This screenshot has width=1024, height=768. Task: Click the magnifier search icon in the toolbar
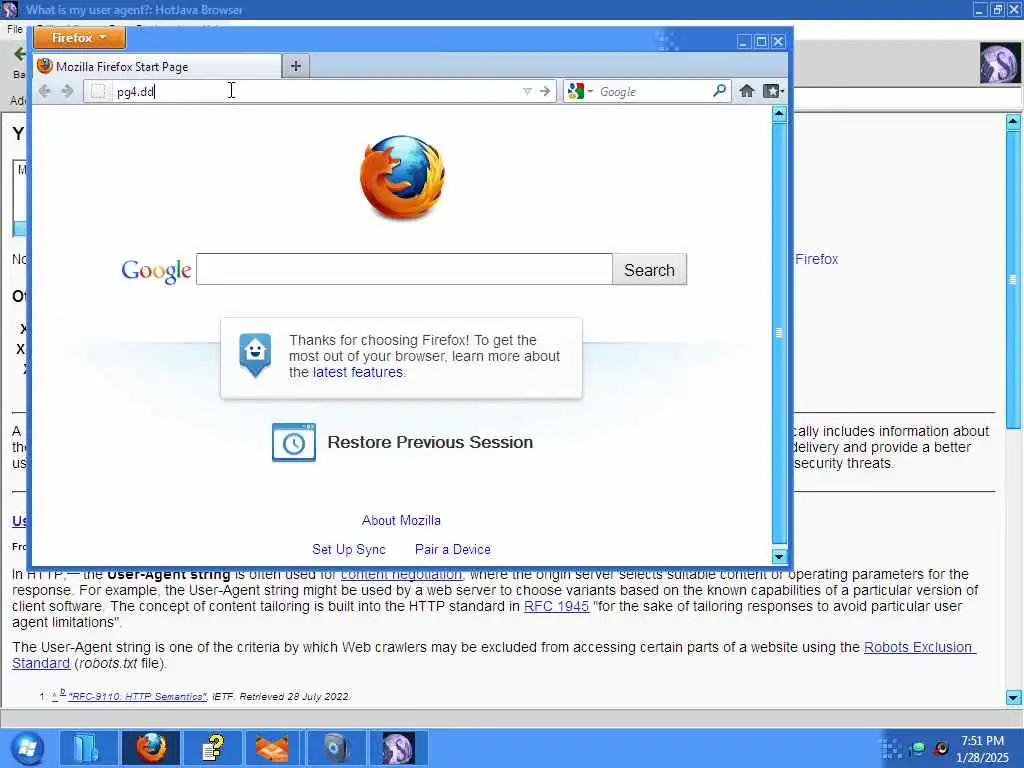[x=719, y=91]
